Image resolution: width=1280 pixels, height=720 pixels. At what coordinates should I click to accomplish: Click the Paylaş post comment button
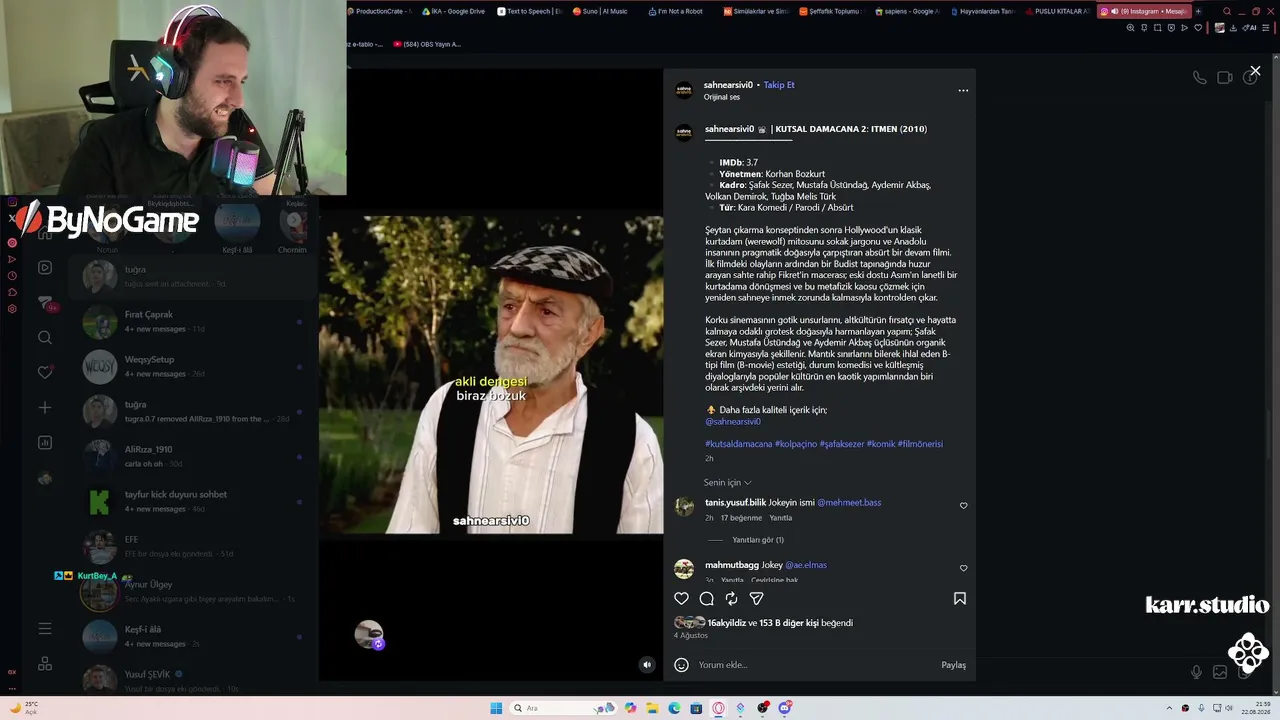pyautogui.click(x=953, y=665)
